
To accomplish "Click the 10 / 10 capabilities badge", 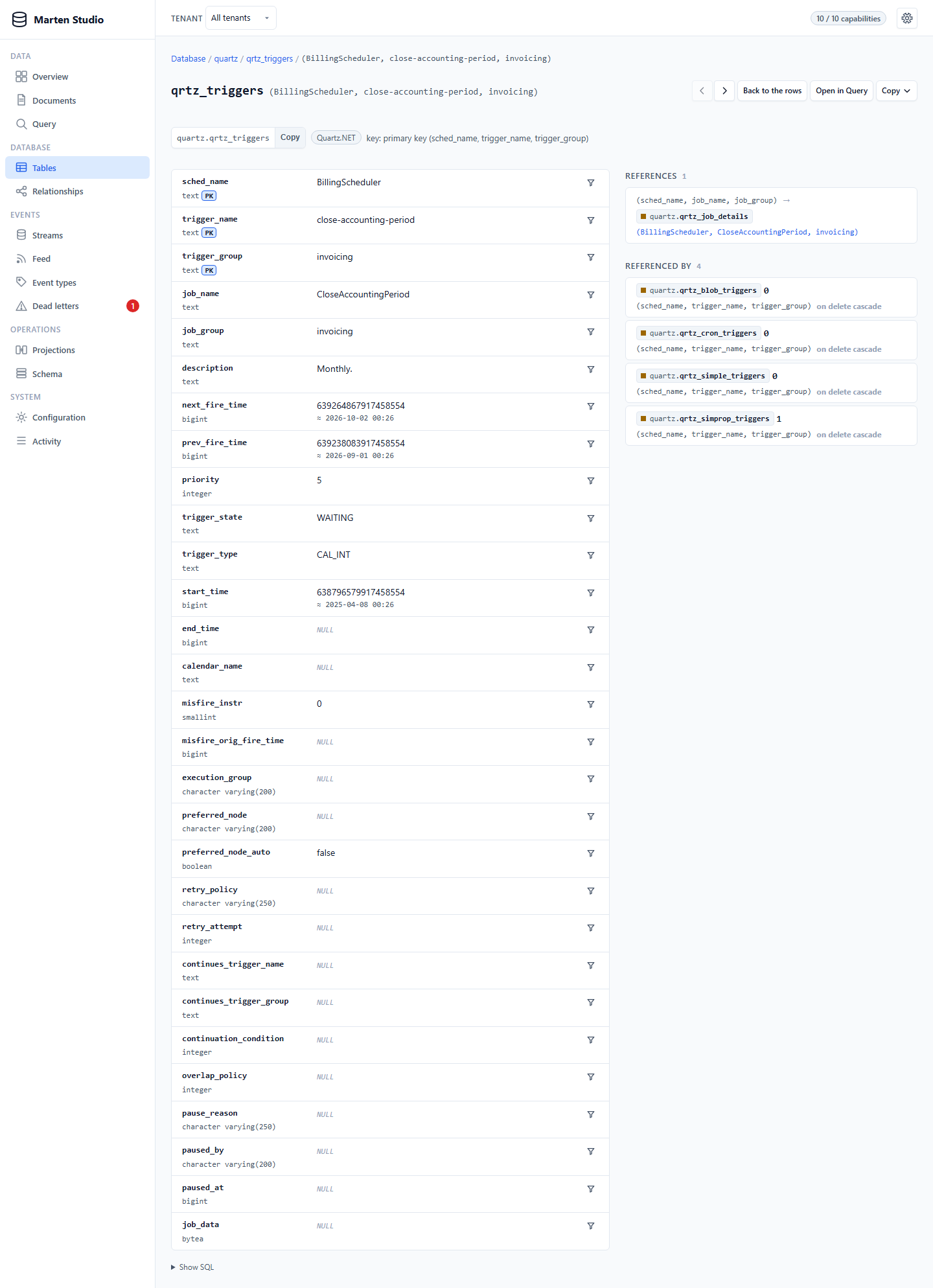I will tap(848, 18).
